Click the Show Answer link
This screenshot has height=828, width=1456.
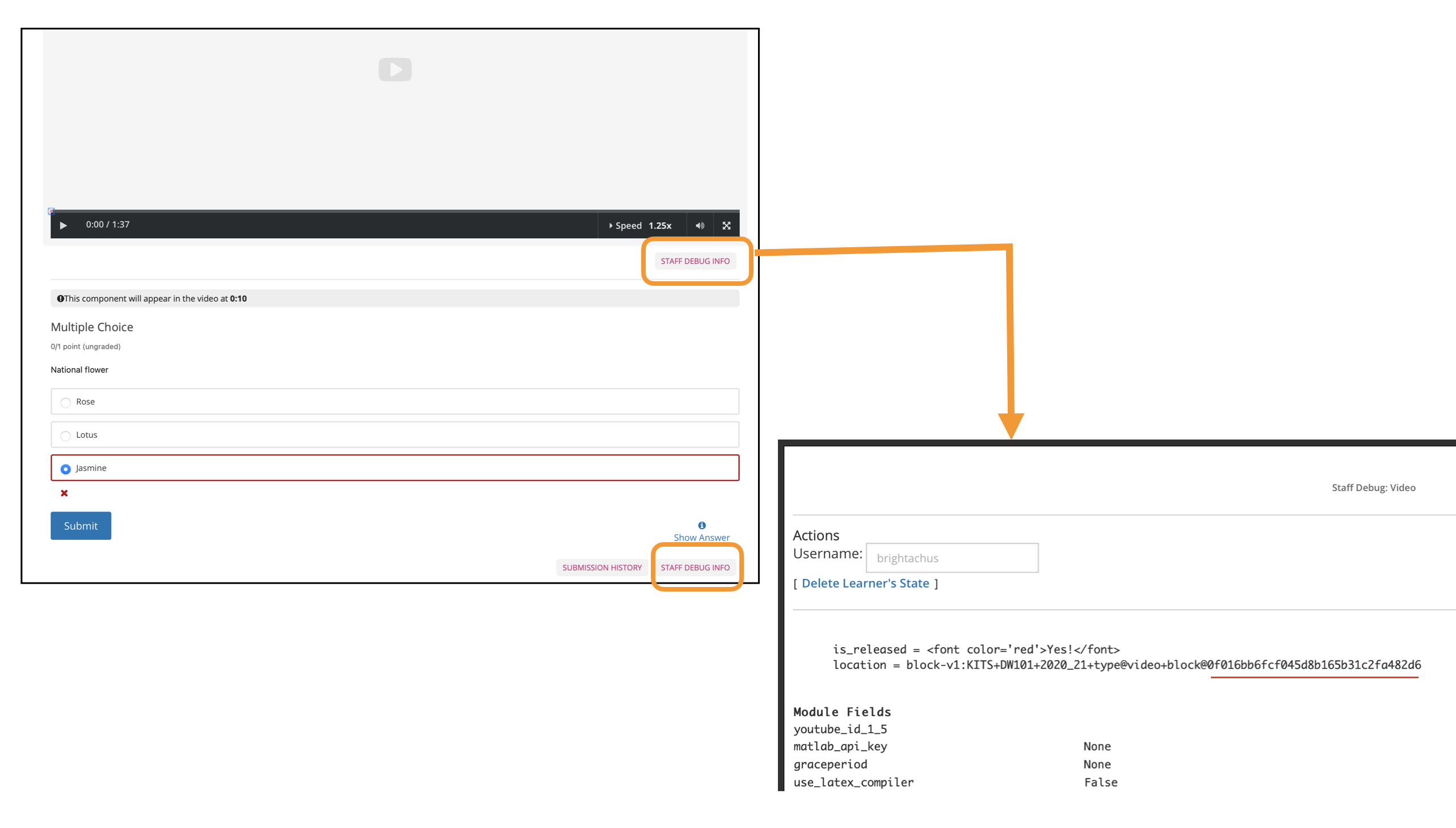[701, 538]
